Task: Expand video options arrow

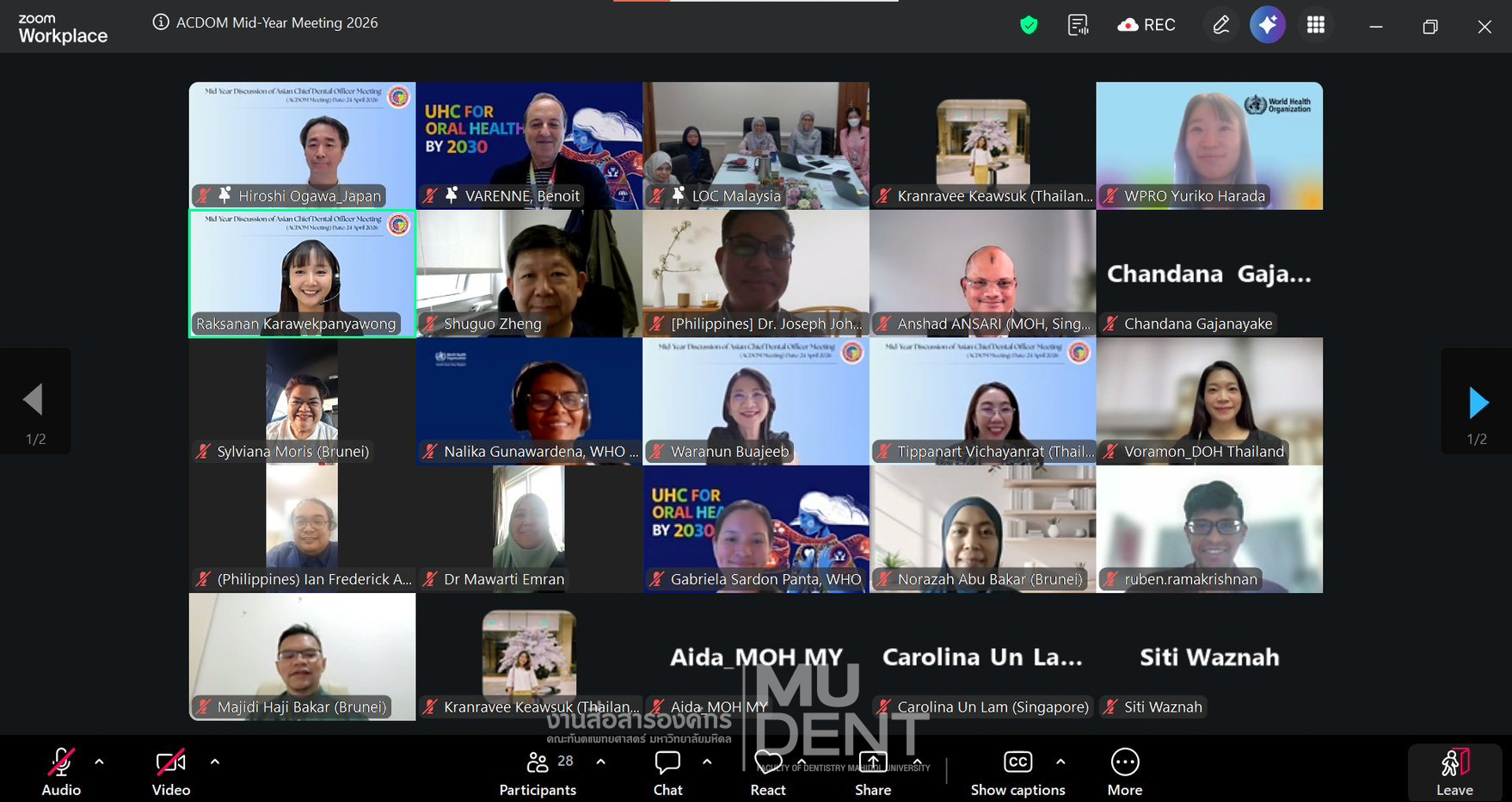Action: pyautogui.click(x=215, y=762)
